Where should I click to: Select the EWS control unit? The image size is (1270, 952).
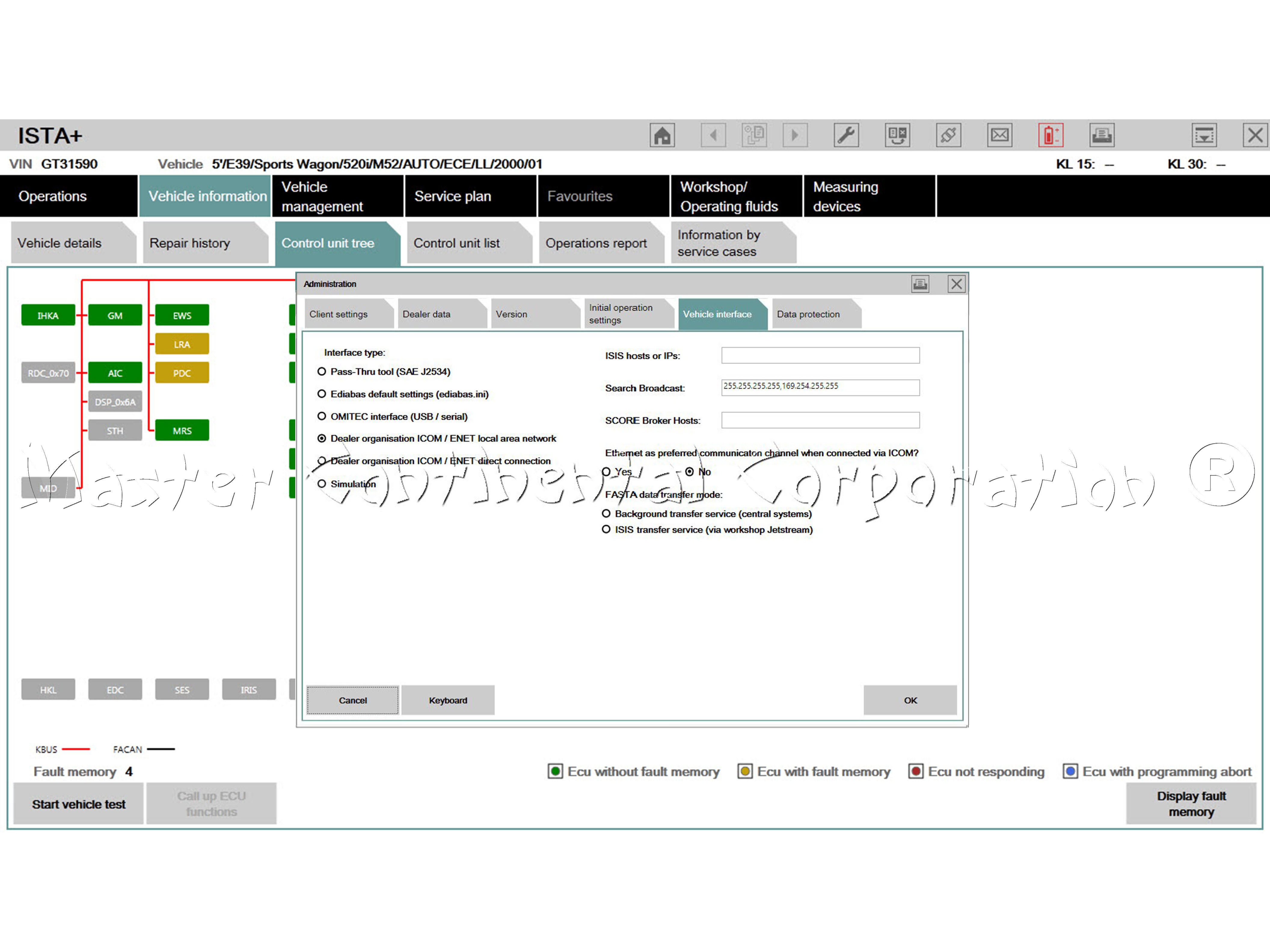[x=182, y=315]
